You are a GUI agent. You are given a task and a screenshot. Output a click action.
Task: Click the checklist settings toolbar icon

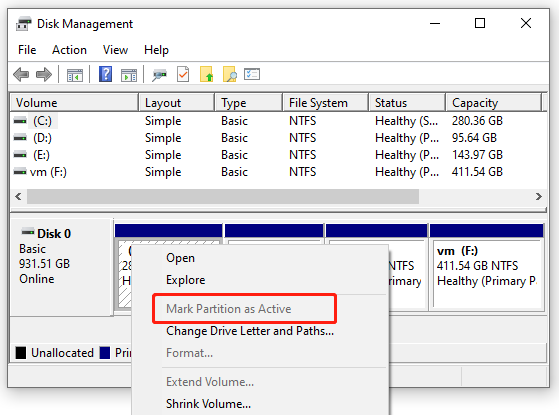tap(252, 74)
